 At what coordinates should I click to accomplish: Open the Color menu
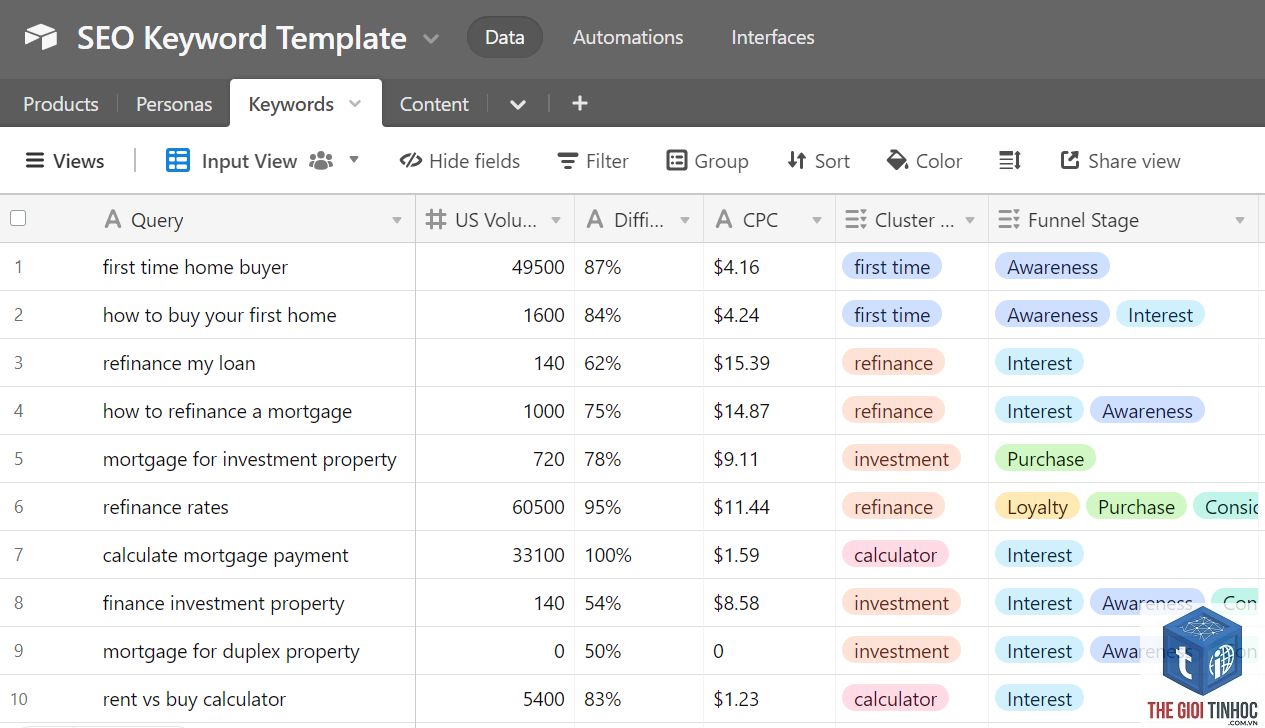tap(924, 161)
